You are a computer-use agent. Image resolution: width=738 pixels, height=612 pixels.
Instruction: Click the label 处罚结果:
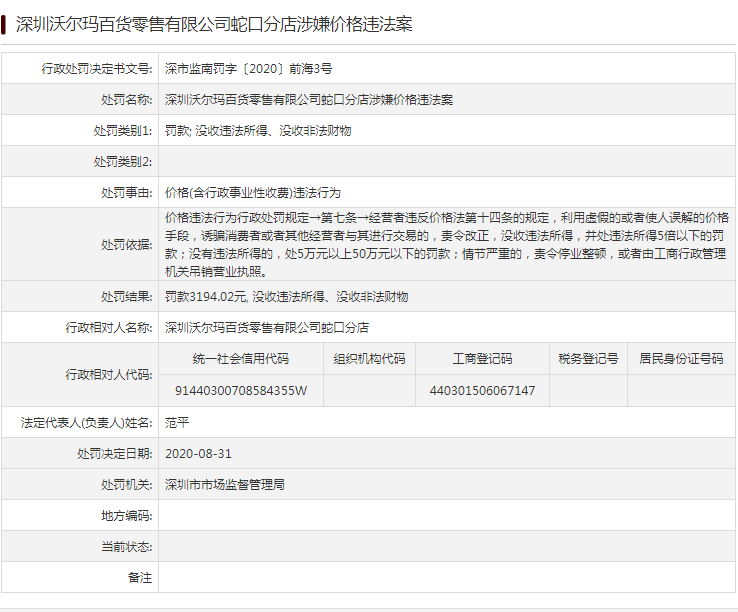click(x=127, y=297)
